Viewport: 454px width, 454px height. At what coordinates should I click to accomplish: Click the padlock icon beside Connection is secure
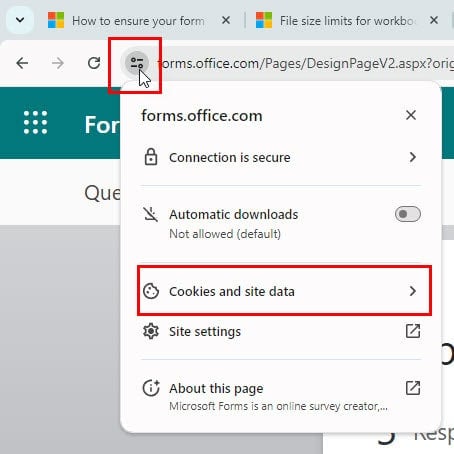[x=151, y=157]
